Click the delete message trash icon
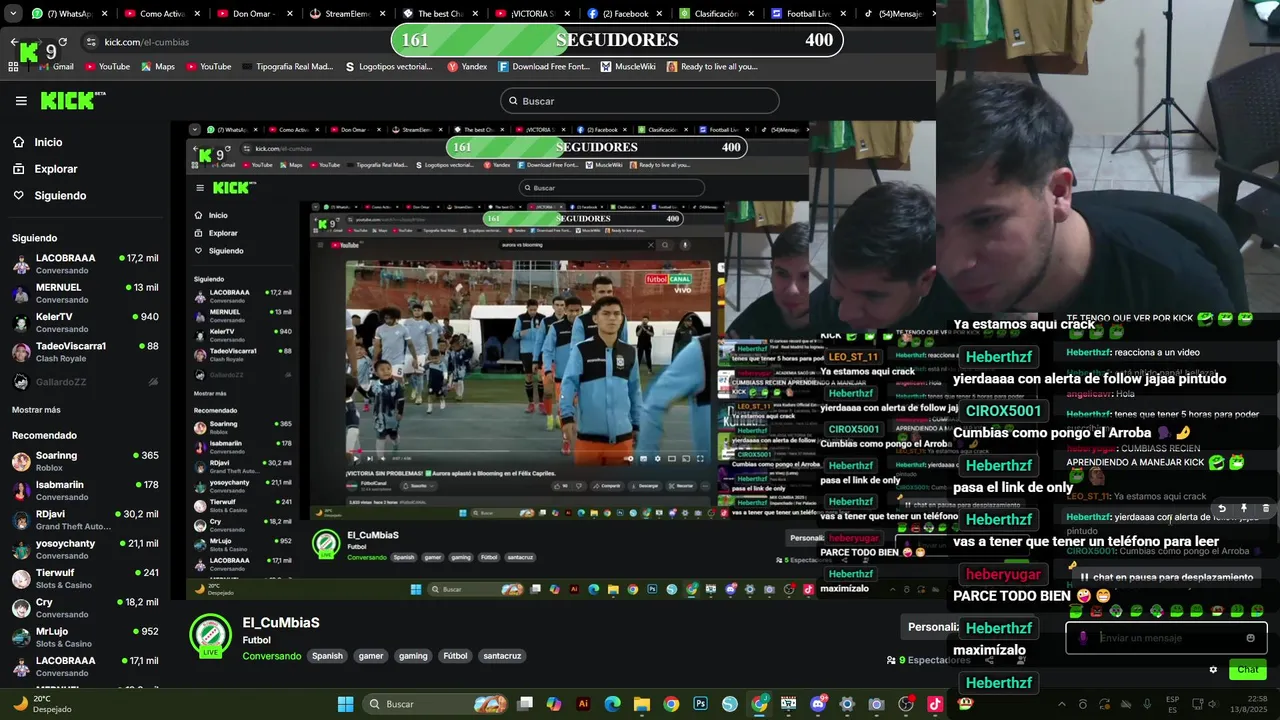This screenshot has height=720, width=1280. (x=1265, y=509)
